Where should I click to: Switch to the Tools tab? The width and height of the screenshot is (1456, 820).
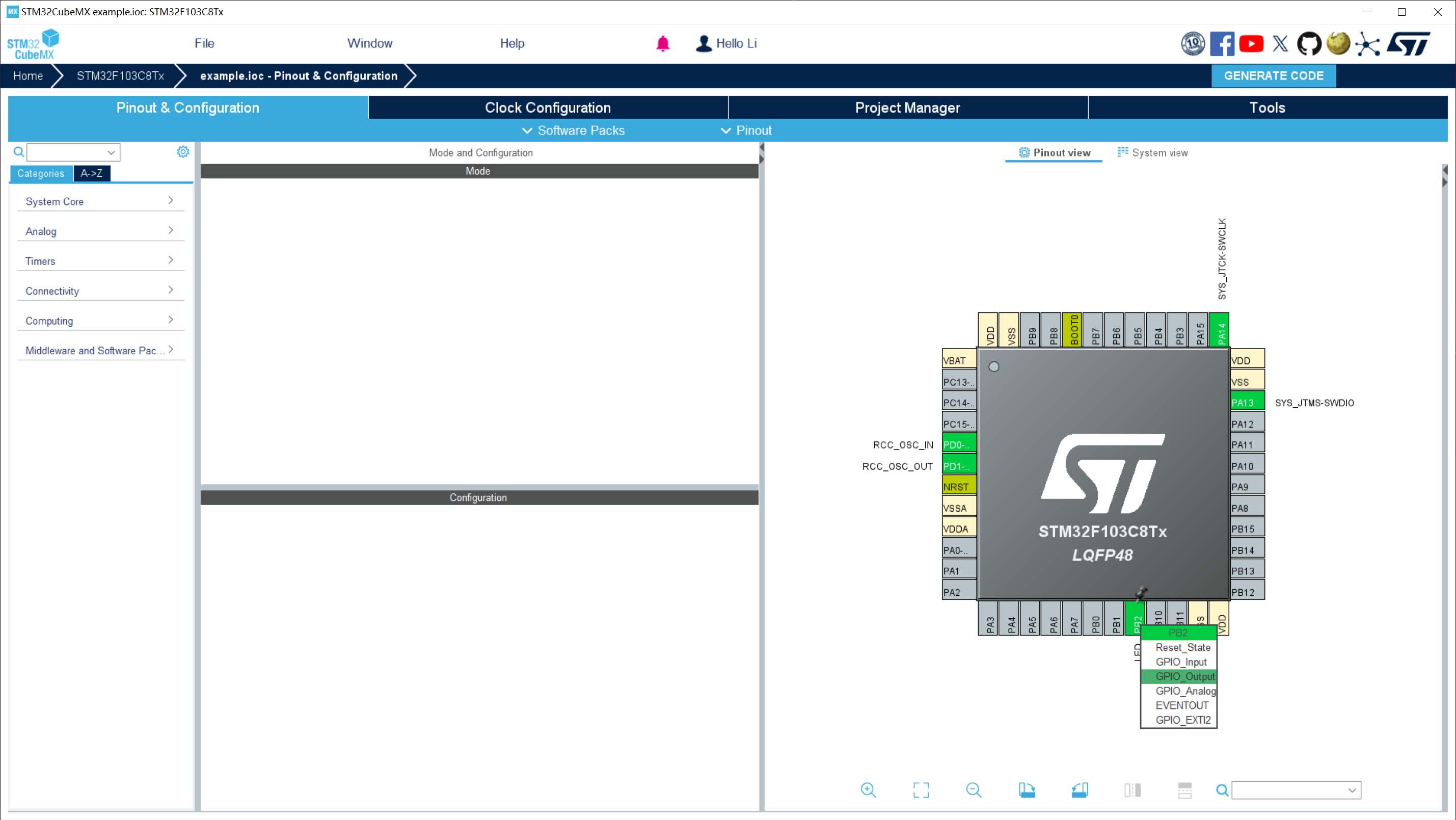[1267, 108]
